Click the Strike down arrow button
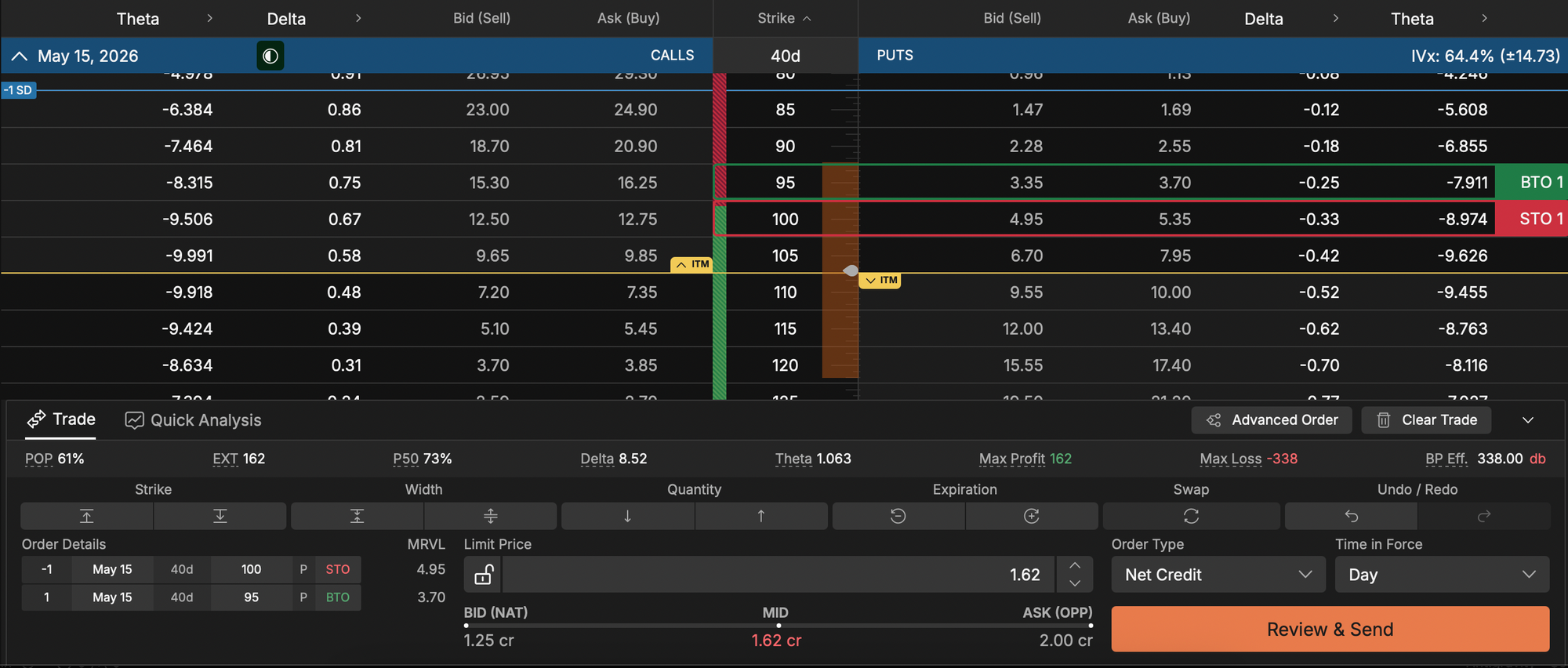The width and height of the screenshot is (1568, 668). point(220,516)
